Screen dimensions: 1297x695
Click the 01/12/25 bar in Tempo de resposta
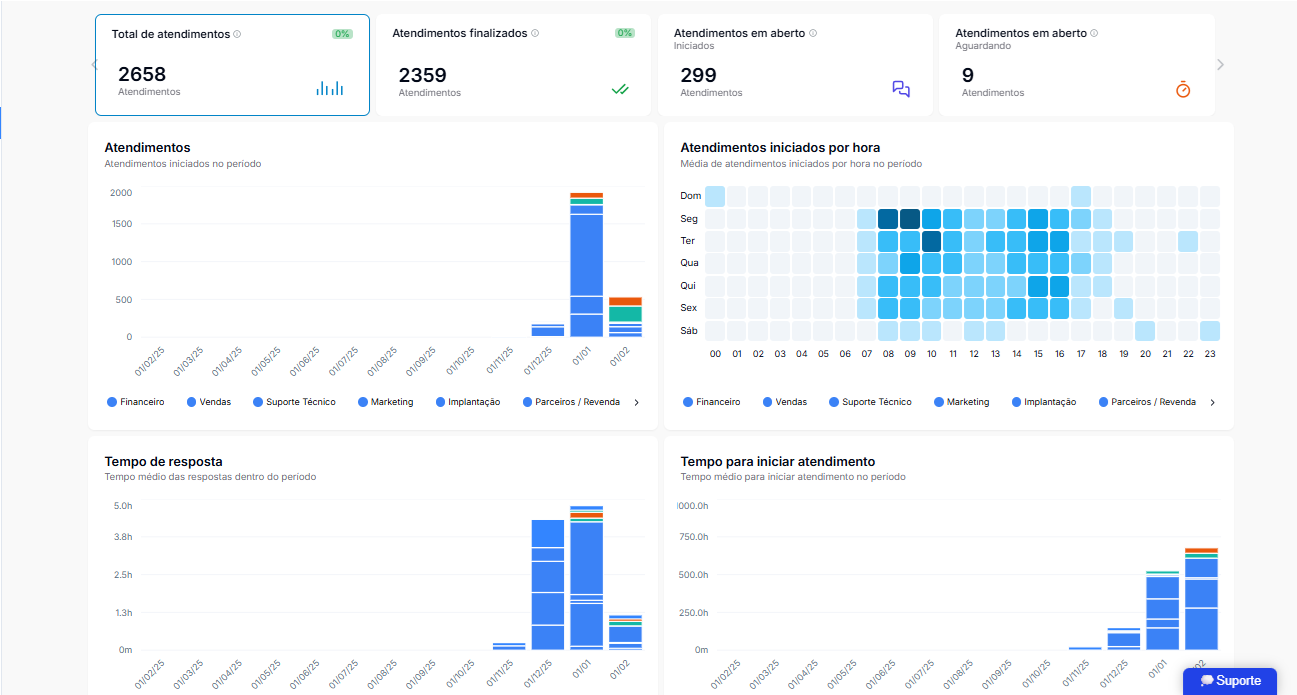click(548, 585)
